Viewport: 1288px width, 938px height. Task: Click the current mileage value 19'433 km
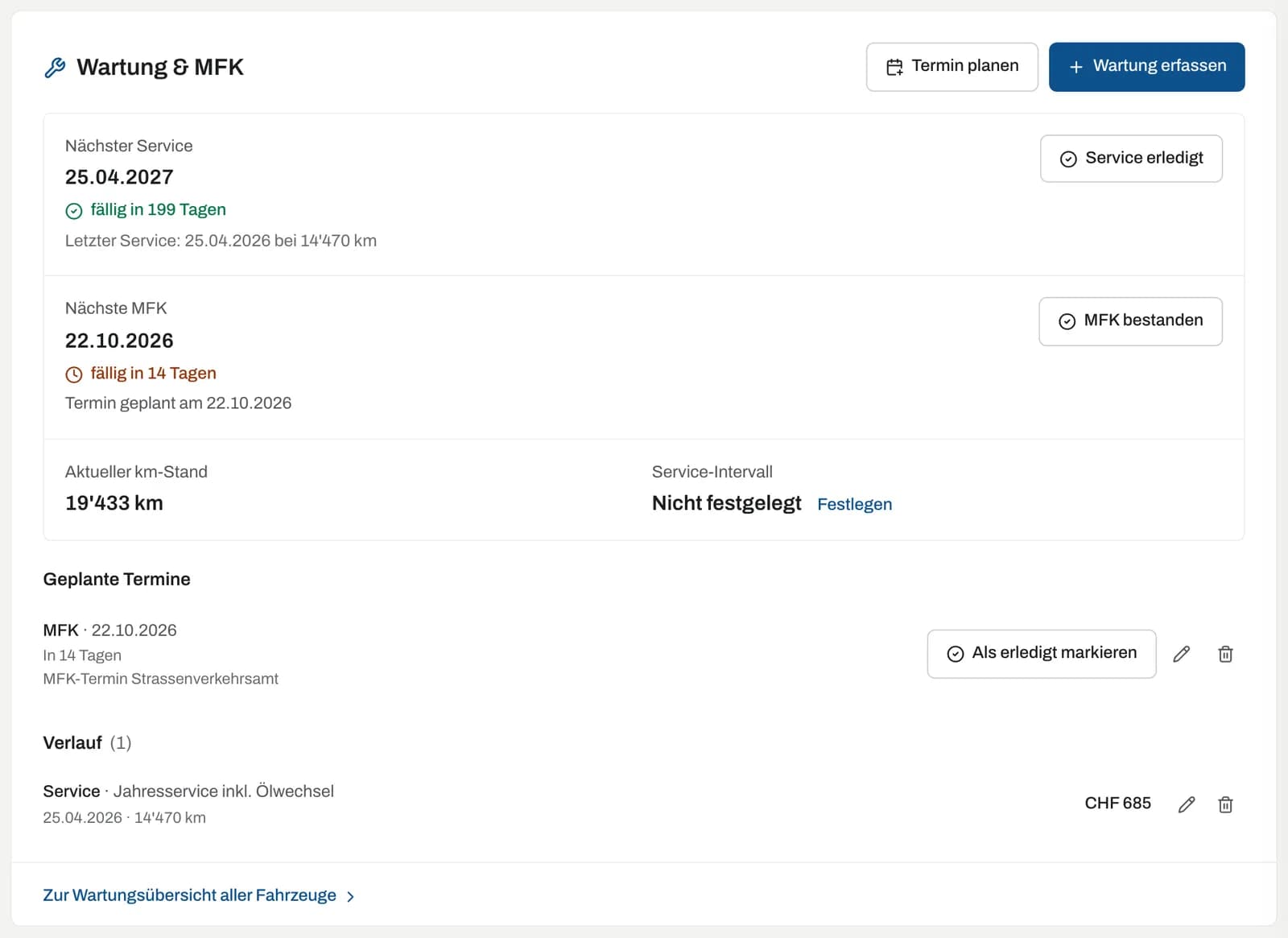114,503
